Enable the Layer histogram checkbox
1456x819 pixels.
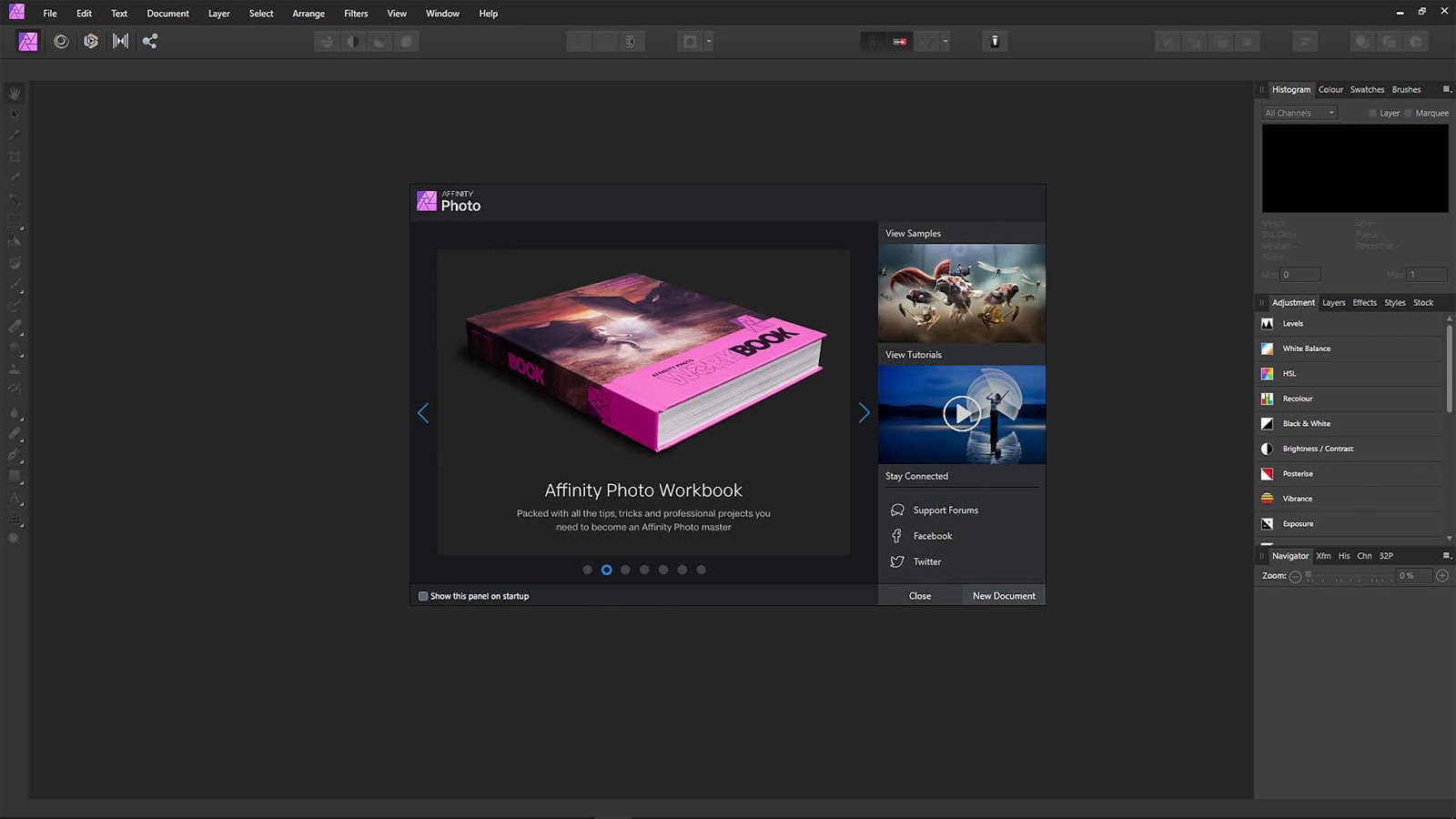pos(1372,113)
